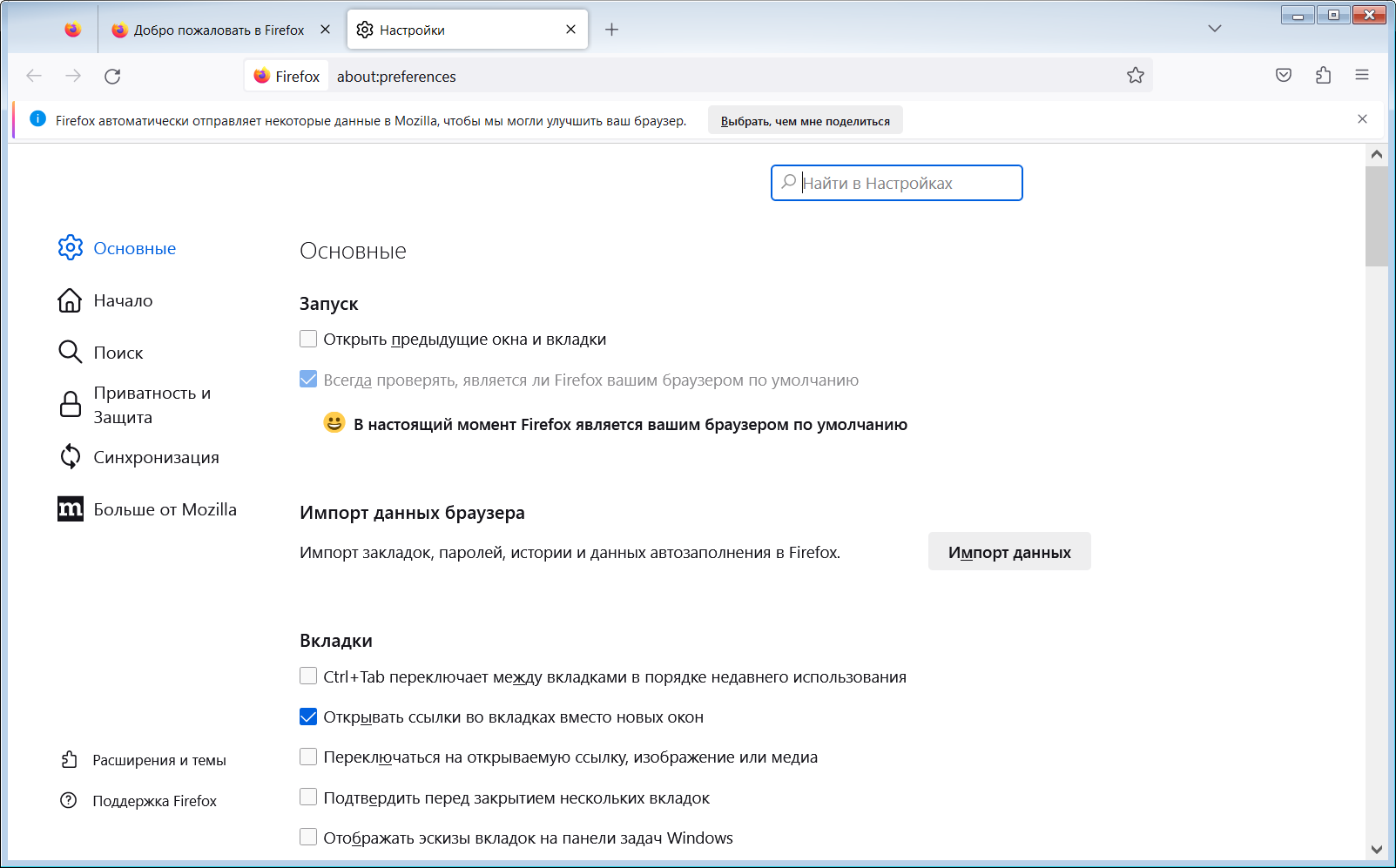Image resolution: width=1396 pixels, height=868 pixels.
Task: Open the Extensions puzzle icon
Action: 1323,76
